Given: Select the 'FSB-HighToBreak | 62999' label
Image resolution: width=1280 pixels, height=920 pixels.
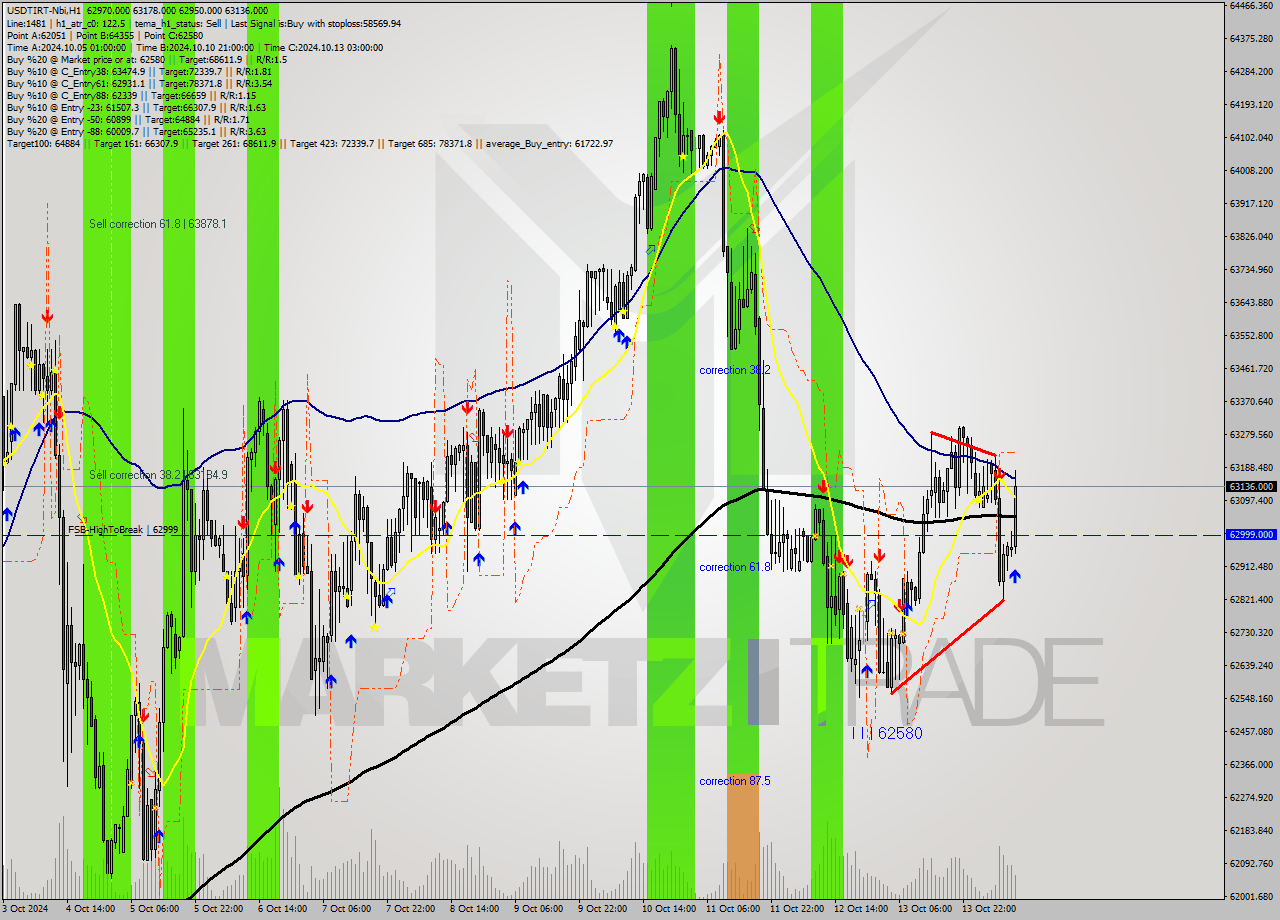Looking at the screenshot, I should click(x=122, y=529).
